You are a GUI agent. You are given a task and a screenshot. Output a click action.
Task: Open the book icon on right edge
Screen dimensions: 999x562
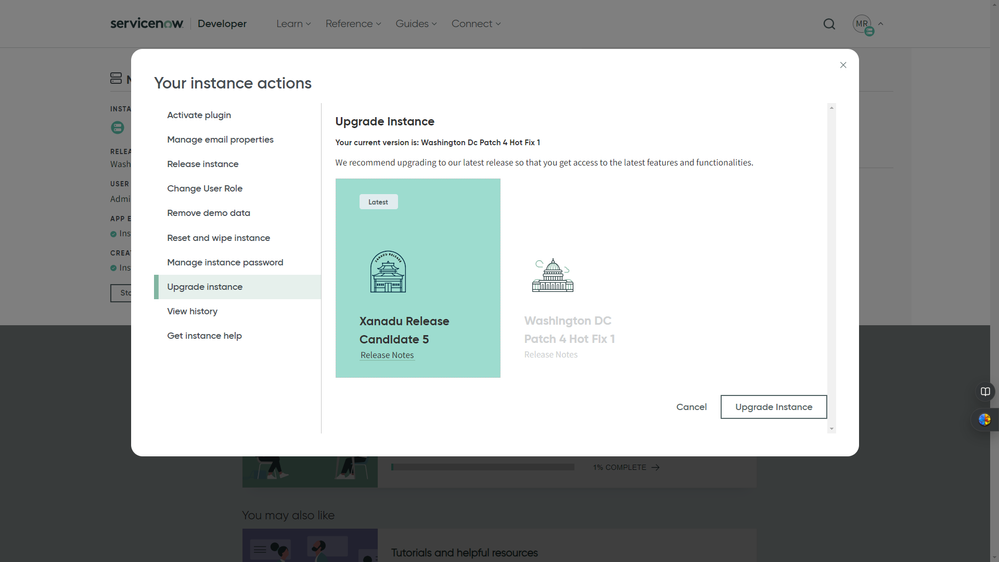point(985,392)
